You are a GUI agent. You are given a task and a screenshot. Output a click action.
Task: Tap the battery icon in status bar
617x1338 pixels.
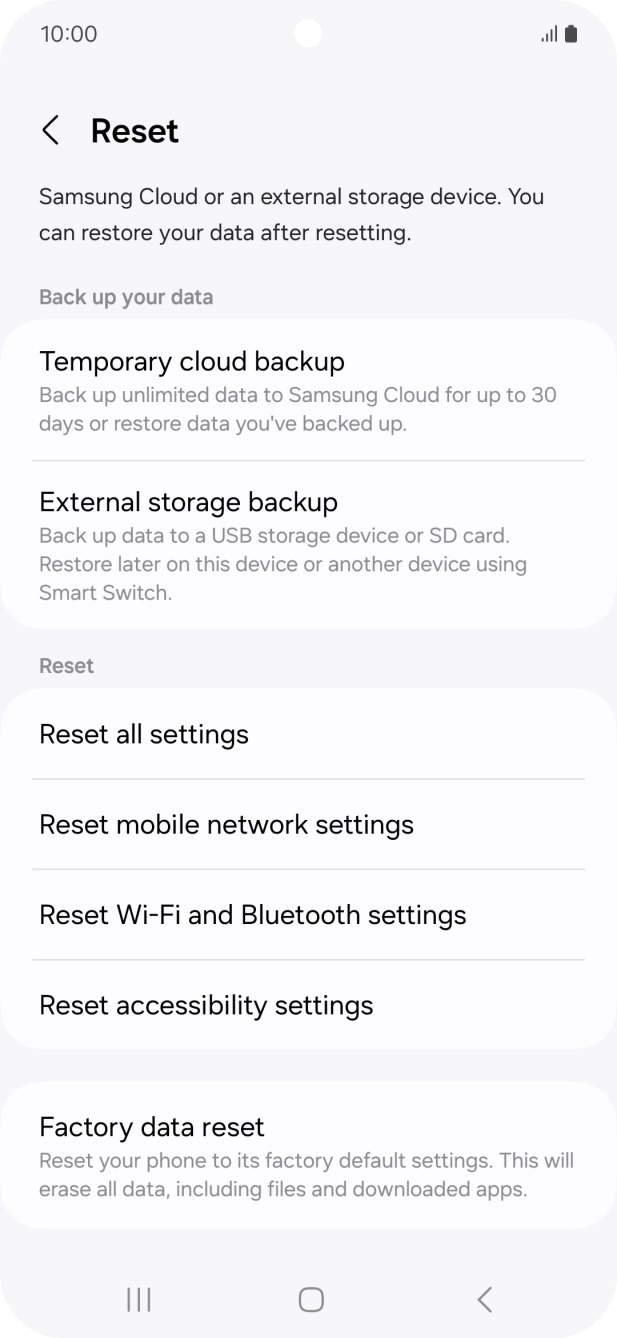click(569, 33)
